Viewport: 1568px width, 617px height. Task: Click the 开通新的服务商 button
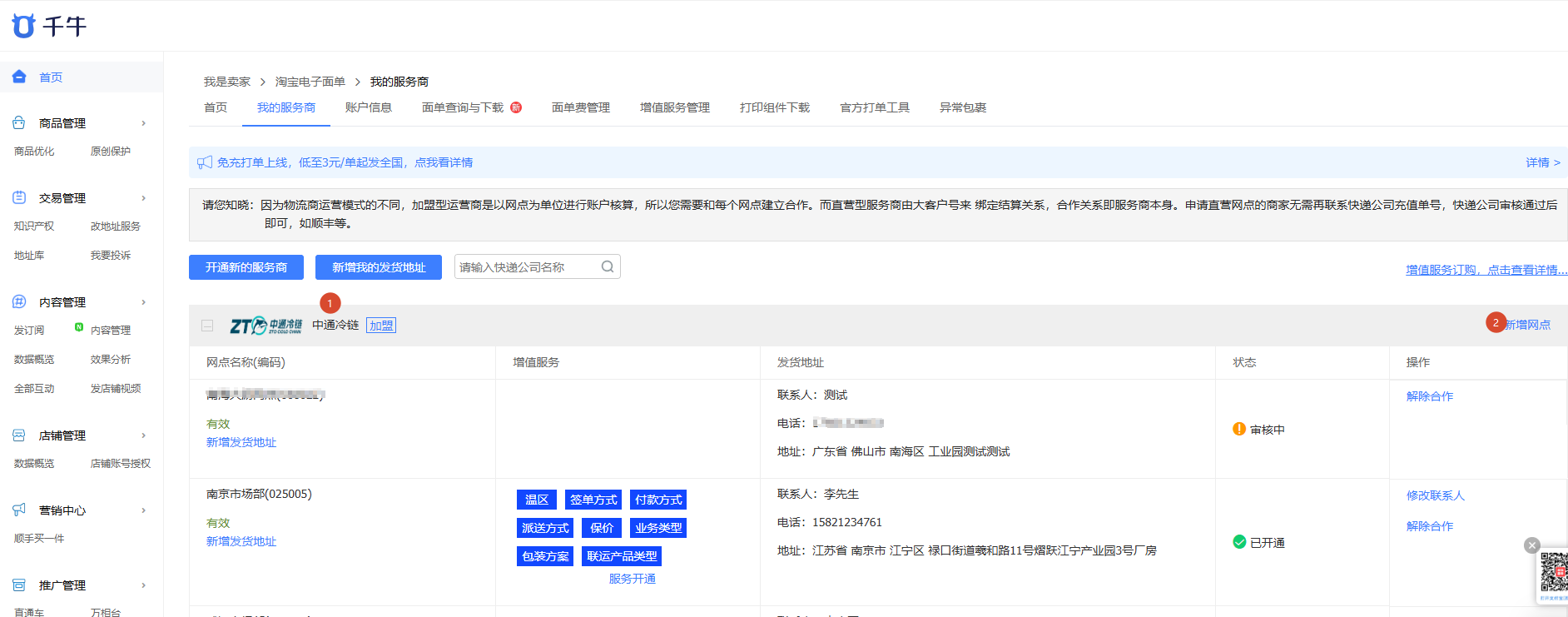click(x=246, y=267)
